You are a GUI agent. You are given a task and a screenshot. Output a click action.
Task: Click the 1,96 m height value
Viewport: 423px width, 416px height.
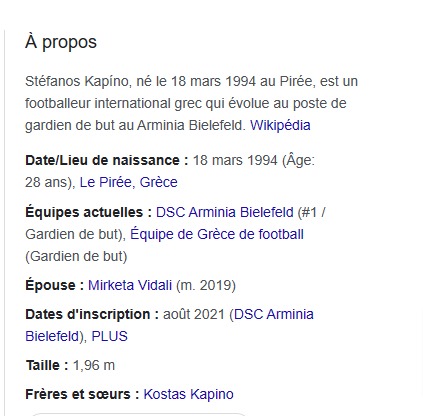[94, 365]
